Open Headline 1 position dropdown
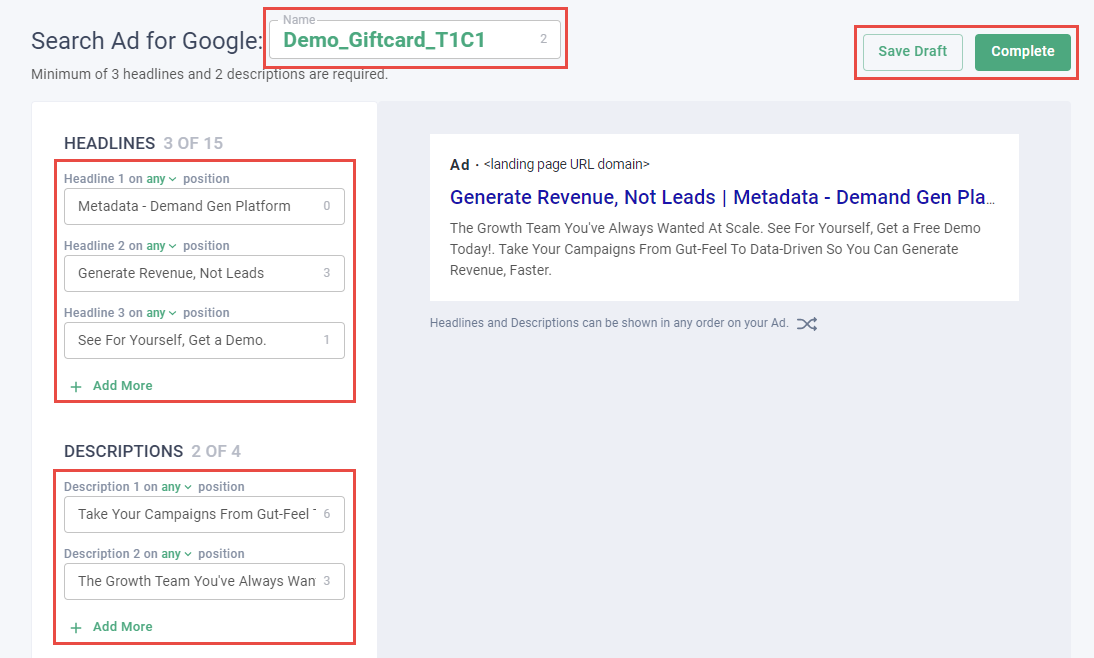The width and height of the screenshot is (1094, 658). 161,179
